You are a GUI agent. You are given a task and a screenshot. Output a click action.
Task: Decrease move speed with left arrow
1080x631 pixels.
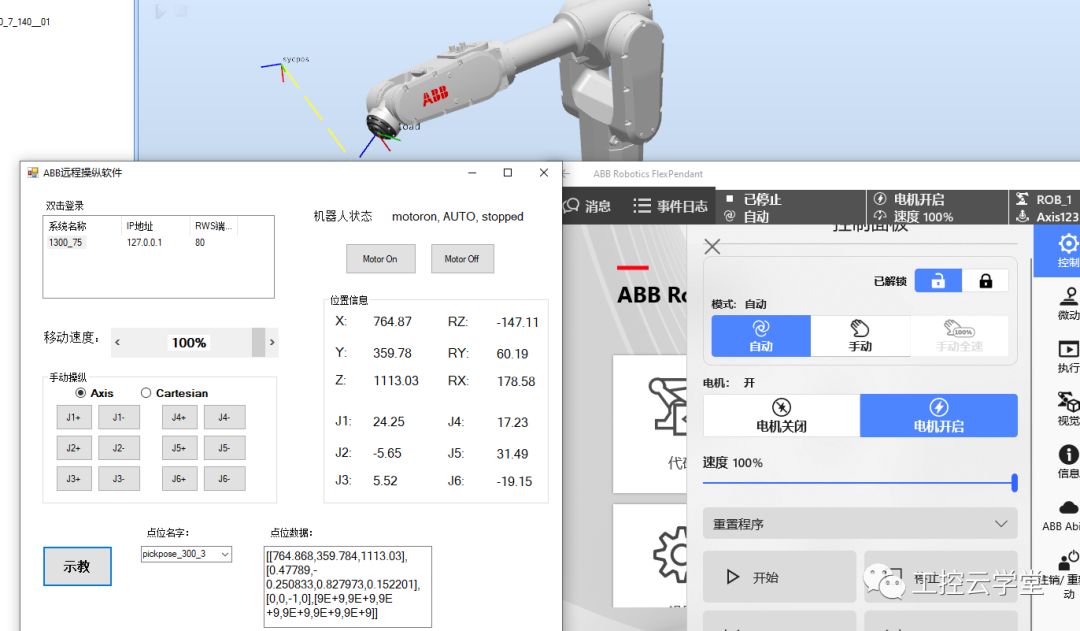point(118,342)
